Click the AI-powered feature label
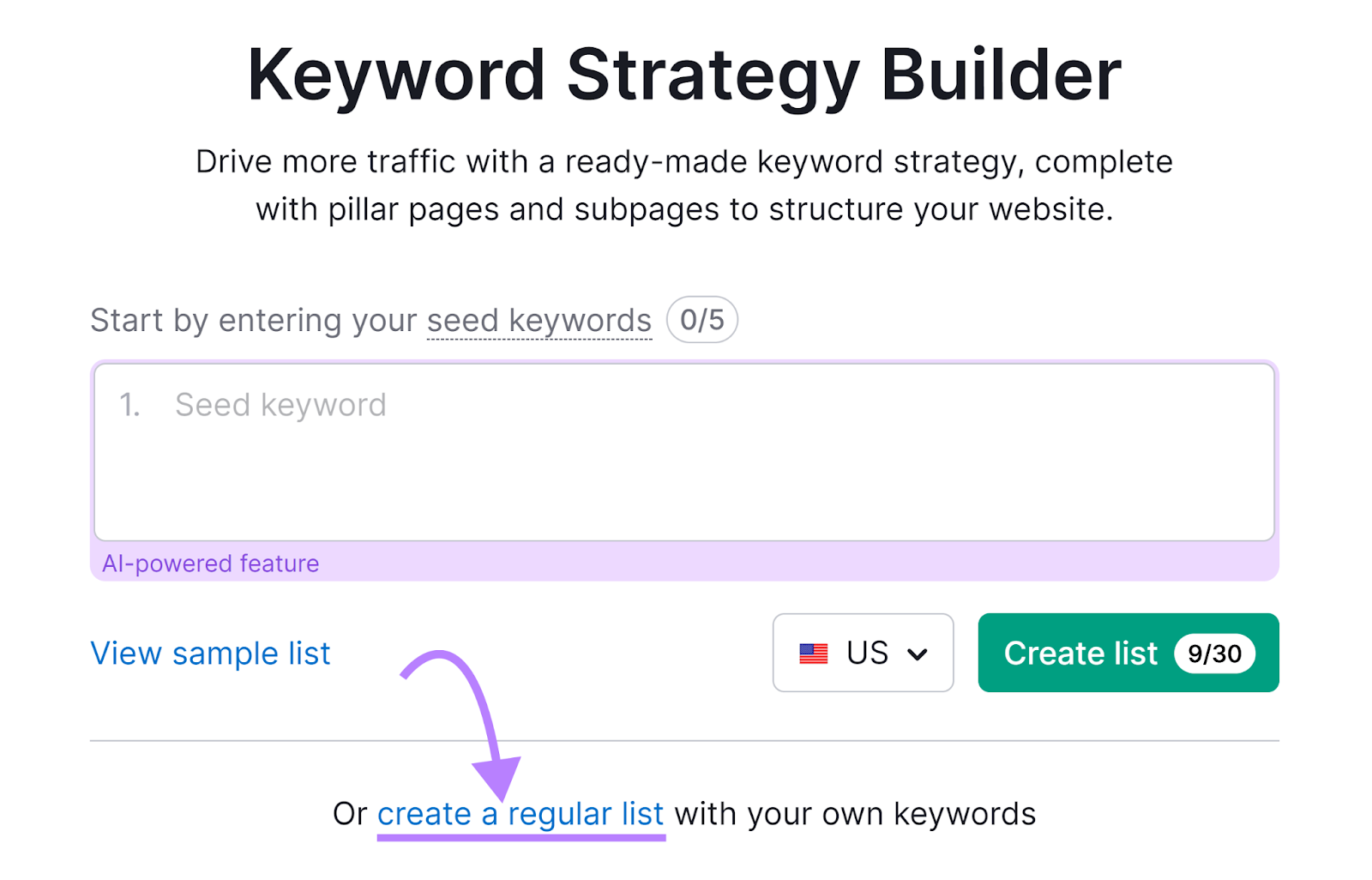 click(x=210, y=564)
